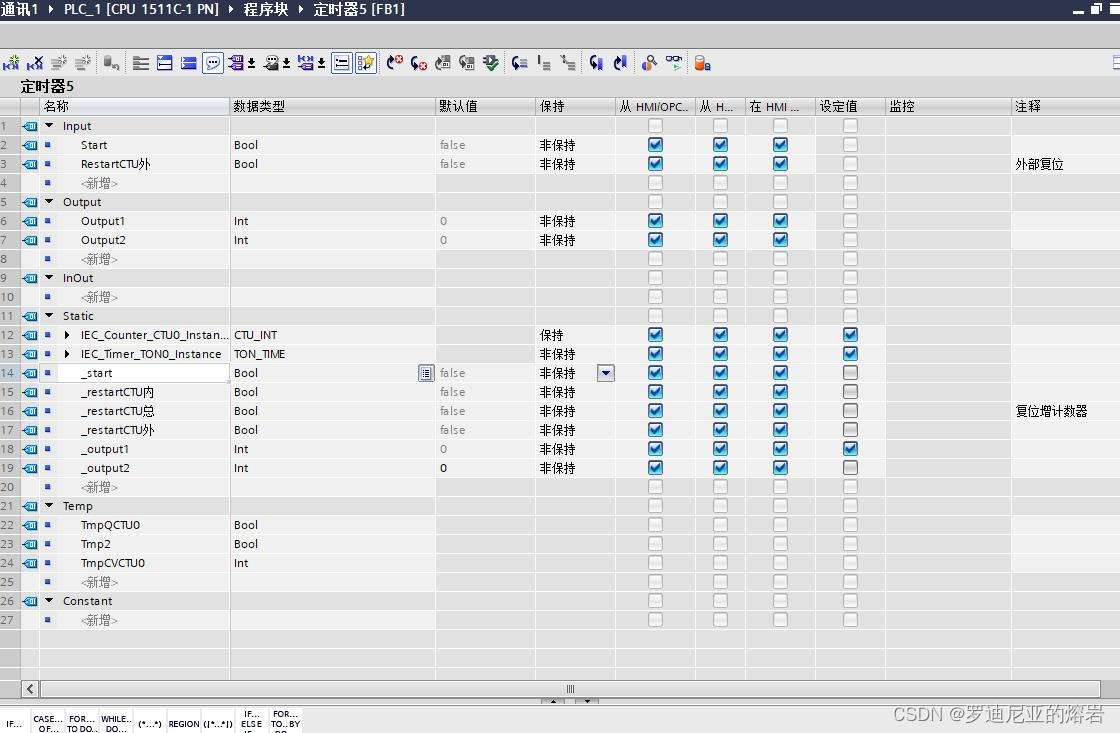This screenshot has height=733, width=1120.
Task: Insert the CASE...OF... code snippet
Action: (48, 723)
